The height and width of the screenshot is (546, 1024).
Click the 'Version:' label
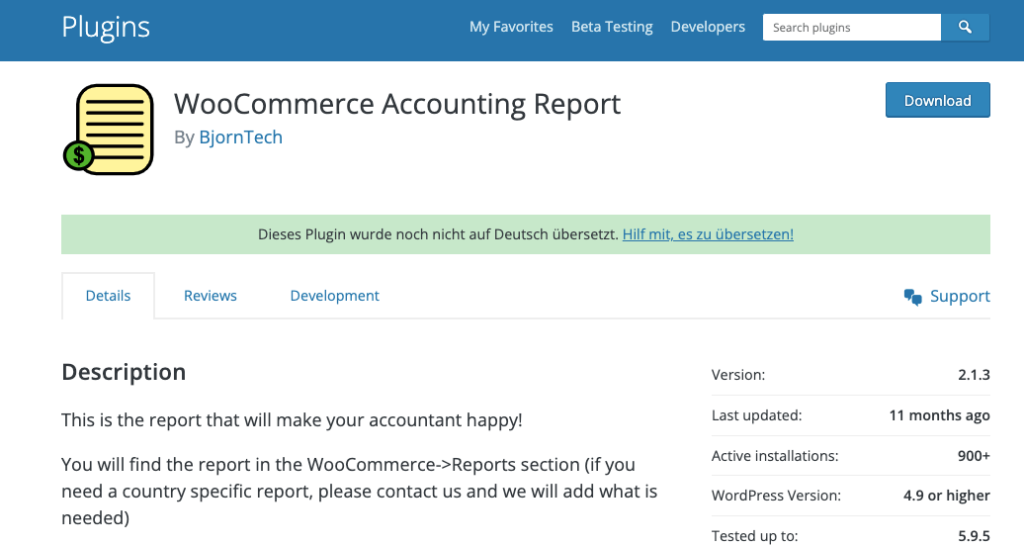pyautogui.click(x=738, y=375)
